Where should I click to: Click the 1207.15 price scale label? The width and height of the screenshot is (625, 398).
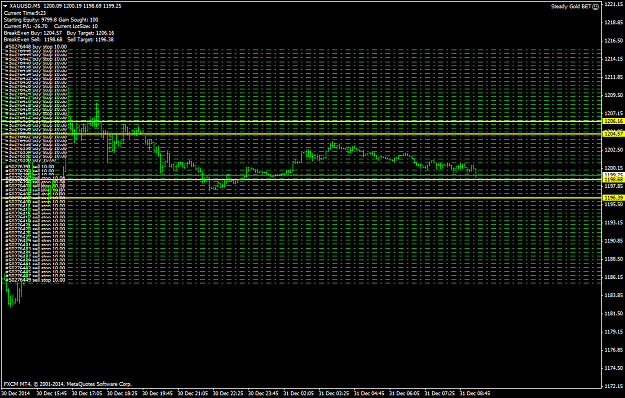pos(614,114)
